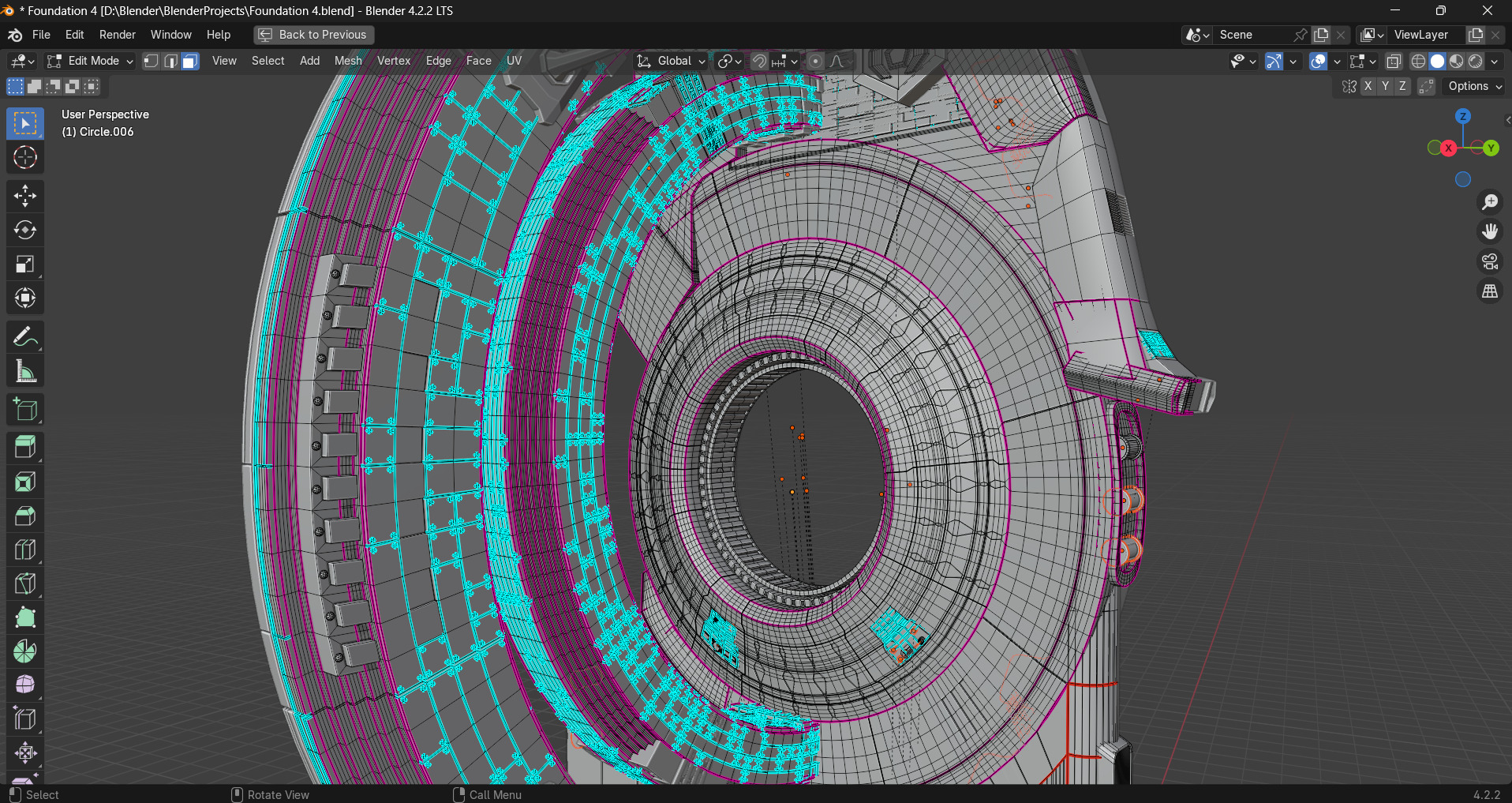Screen dimensions: 1512x803
Task: Toggle X axis mirror
Action: pos(1368,86)
